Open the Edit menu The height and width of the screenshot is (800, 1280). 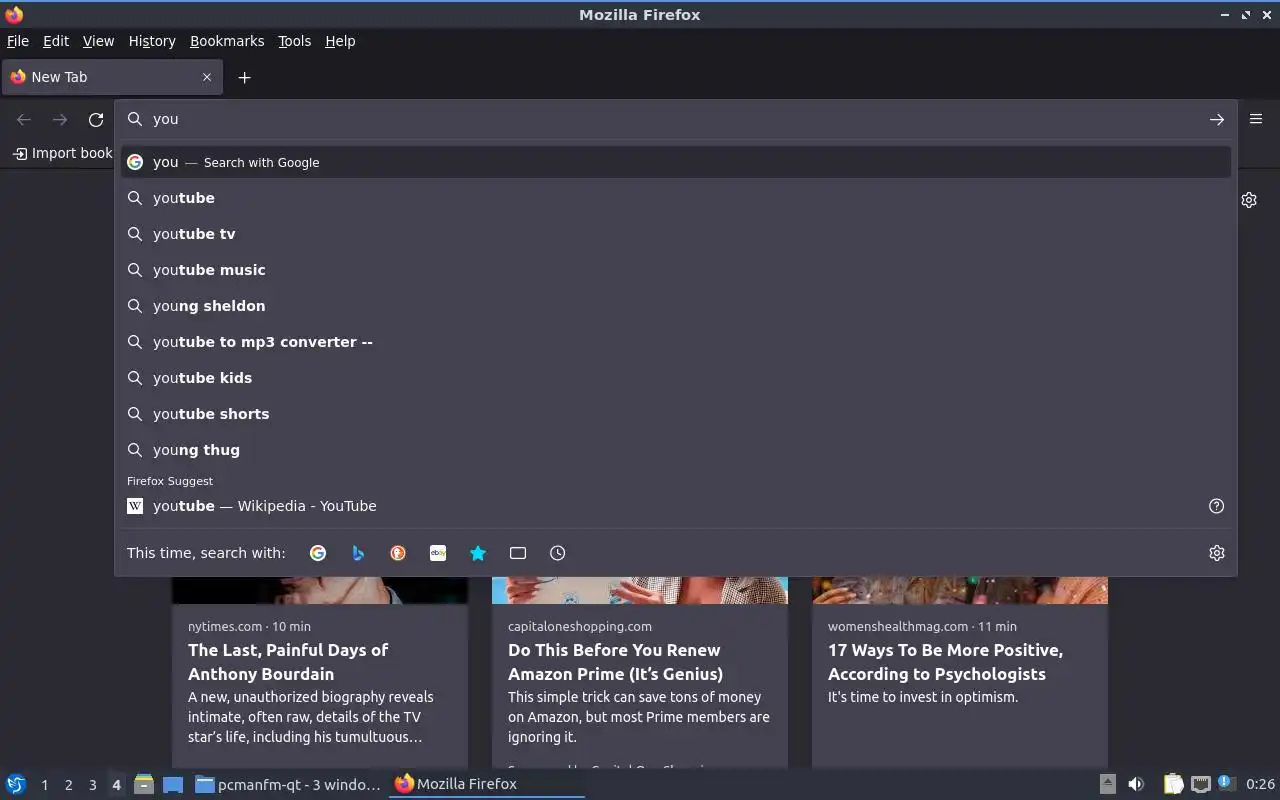56,41
